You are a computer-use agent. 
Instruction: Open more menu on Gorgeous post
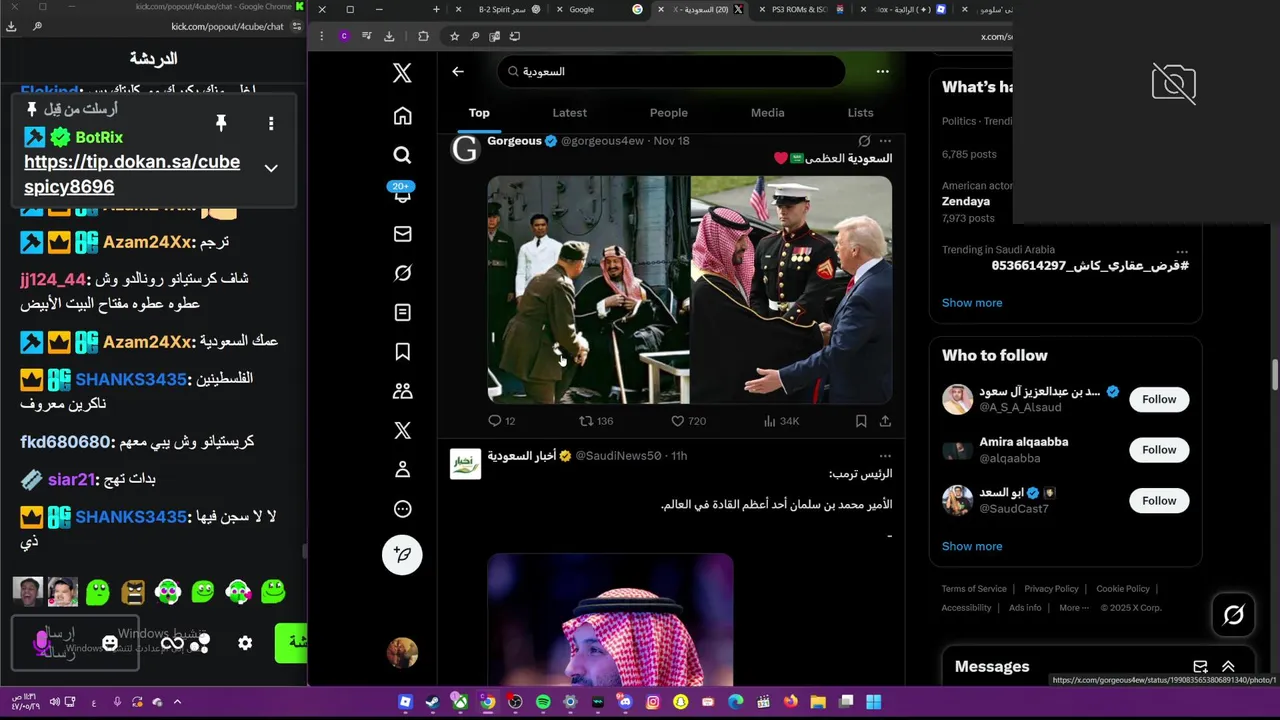(885, 141)
